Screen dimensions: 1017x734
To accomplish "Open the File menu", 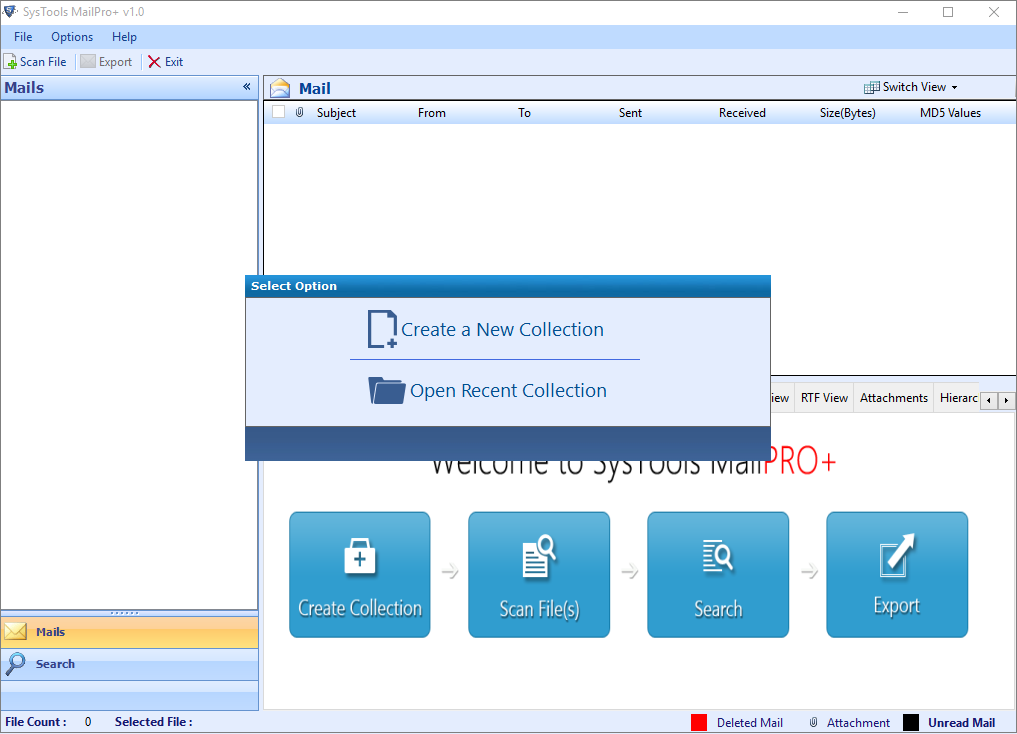I will coord(23,37).
